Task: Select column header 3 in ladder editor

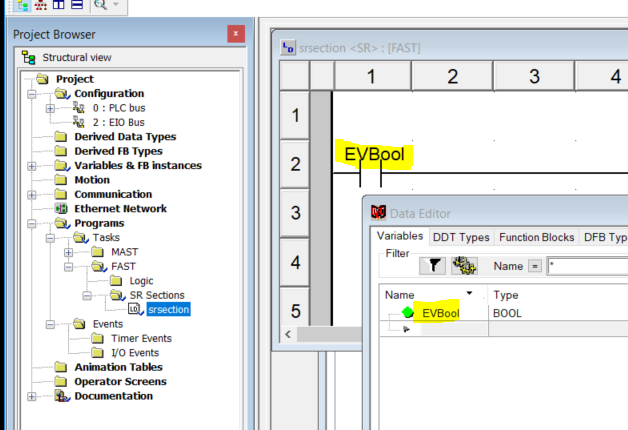Action: coord(534,76)
